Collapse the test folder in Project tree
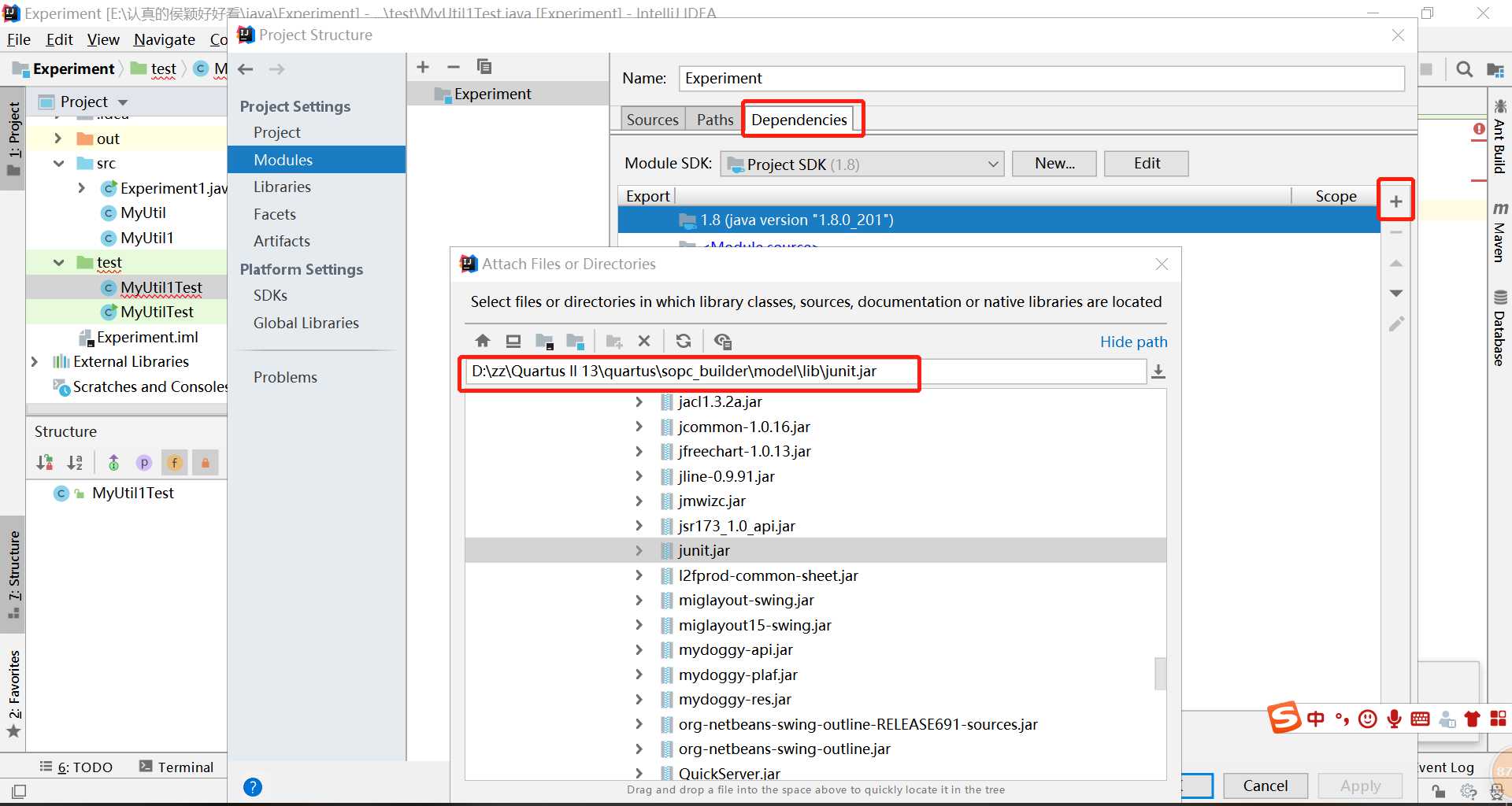This screenshot has height=806, width=1512. (59, 263)
